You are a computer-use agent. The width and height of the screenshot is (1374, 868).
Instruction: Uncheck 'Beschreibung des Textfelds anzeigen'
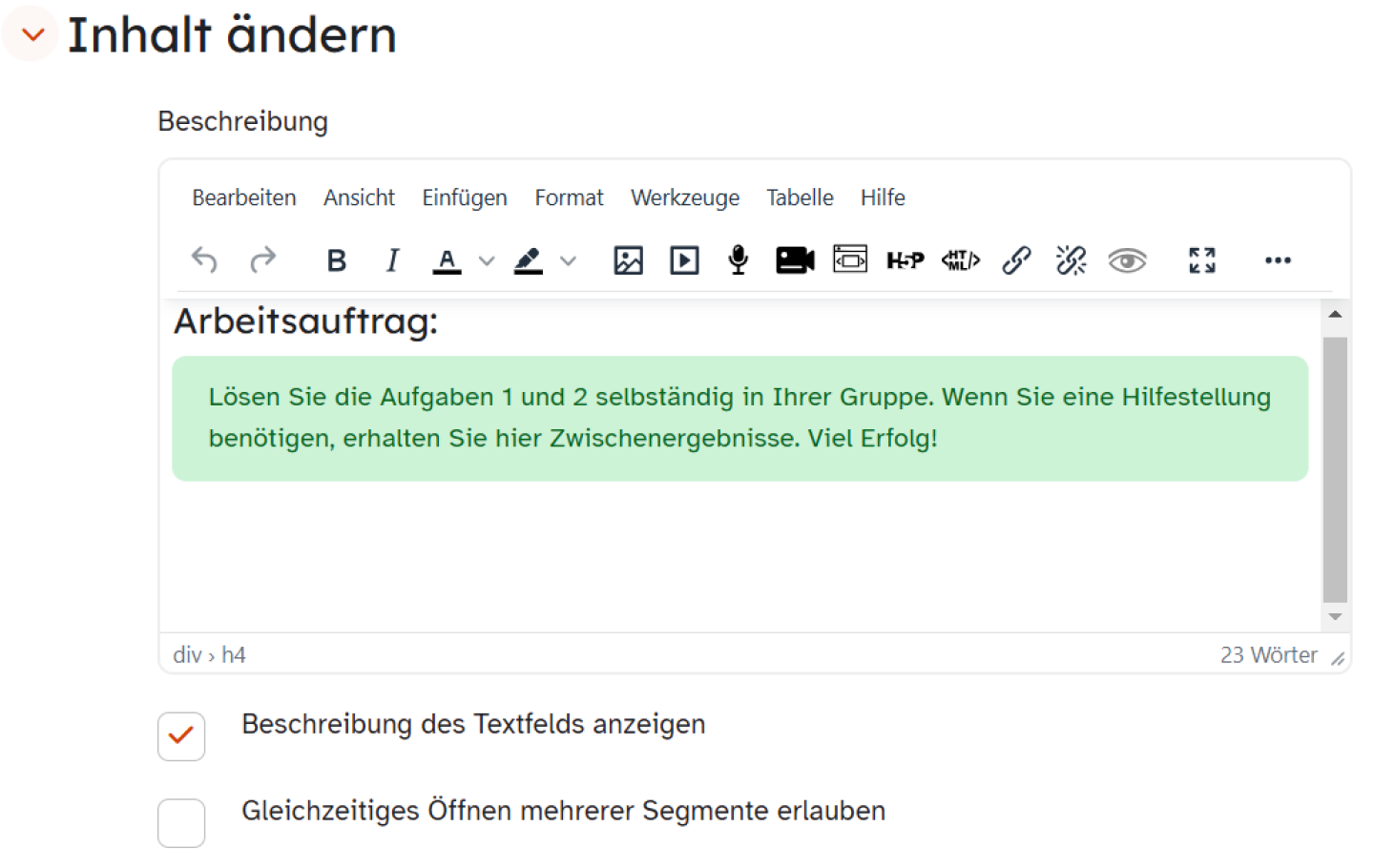click(181, 736)
